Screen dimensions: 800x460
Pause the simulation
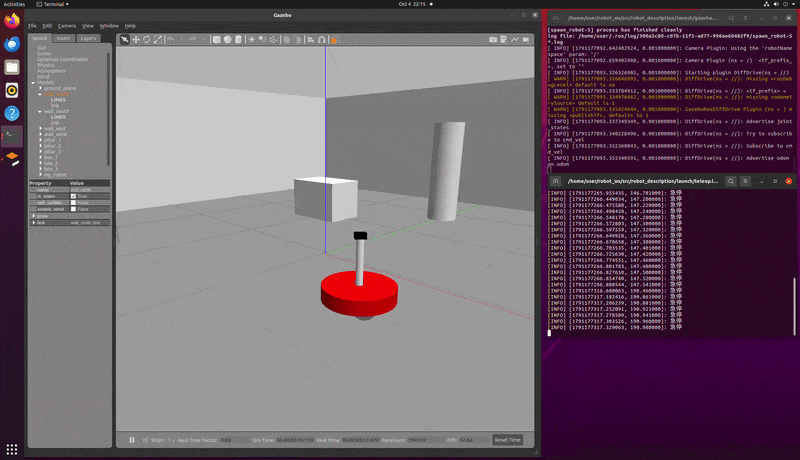coord(132,440)
